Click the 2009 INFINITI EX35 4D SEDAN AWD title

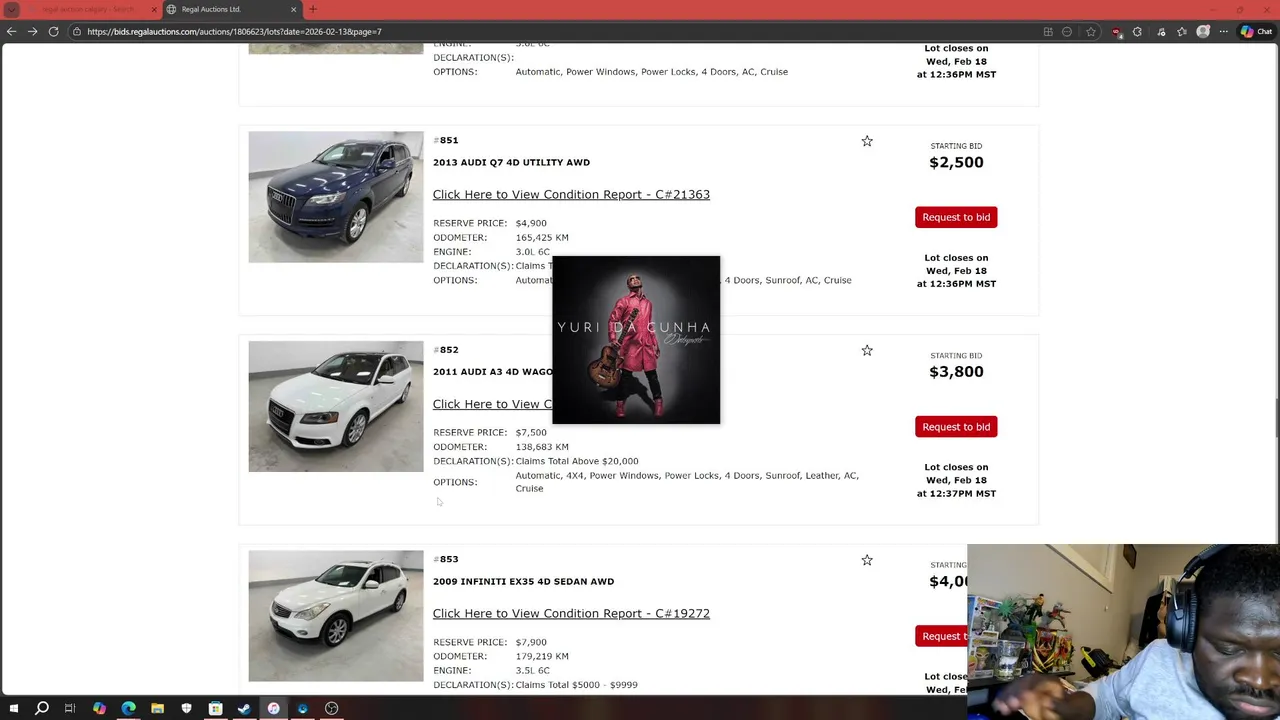pos(523,581)
